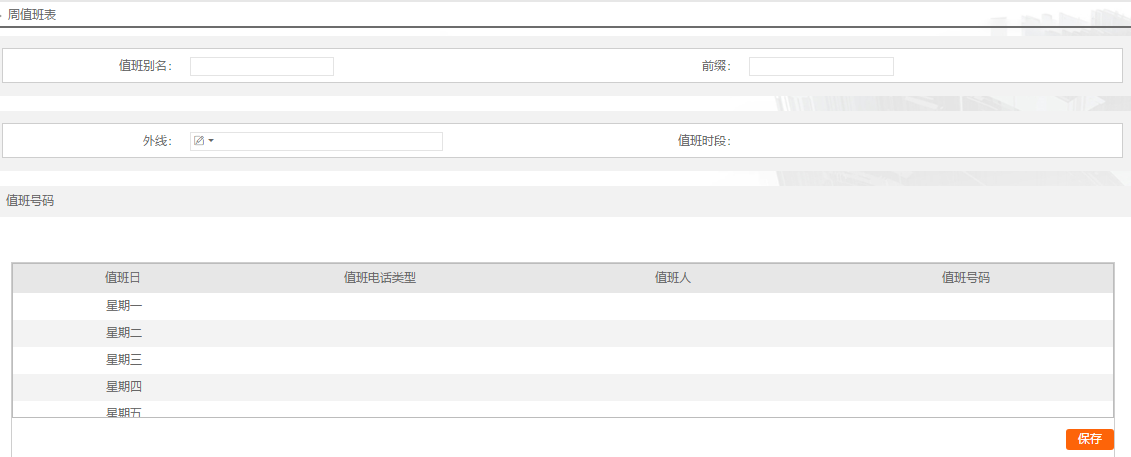
Task: Select the 值班人 column header
Action: [673, 278]
